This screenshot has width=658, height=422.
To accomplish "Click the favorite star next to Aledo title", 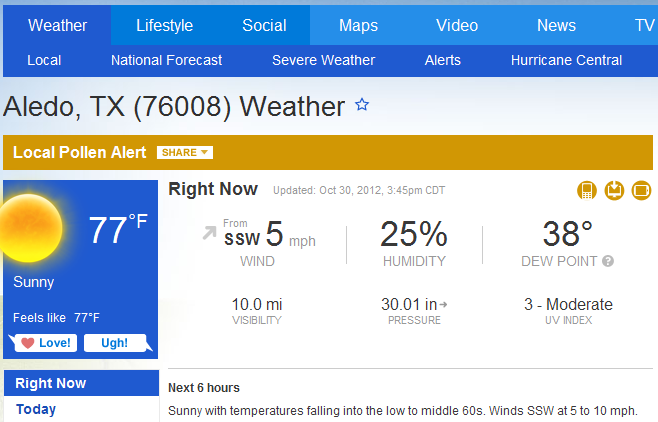I will coord(362,104).
